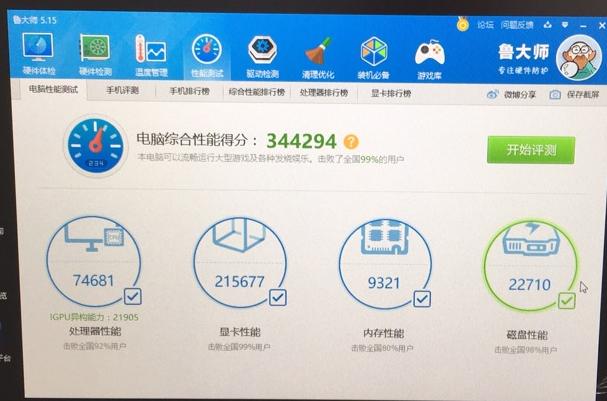Click 击败全国99%用户 under 显卡性能

point(239,347)
